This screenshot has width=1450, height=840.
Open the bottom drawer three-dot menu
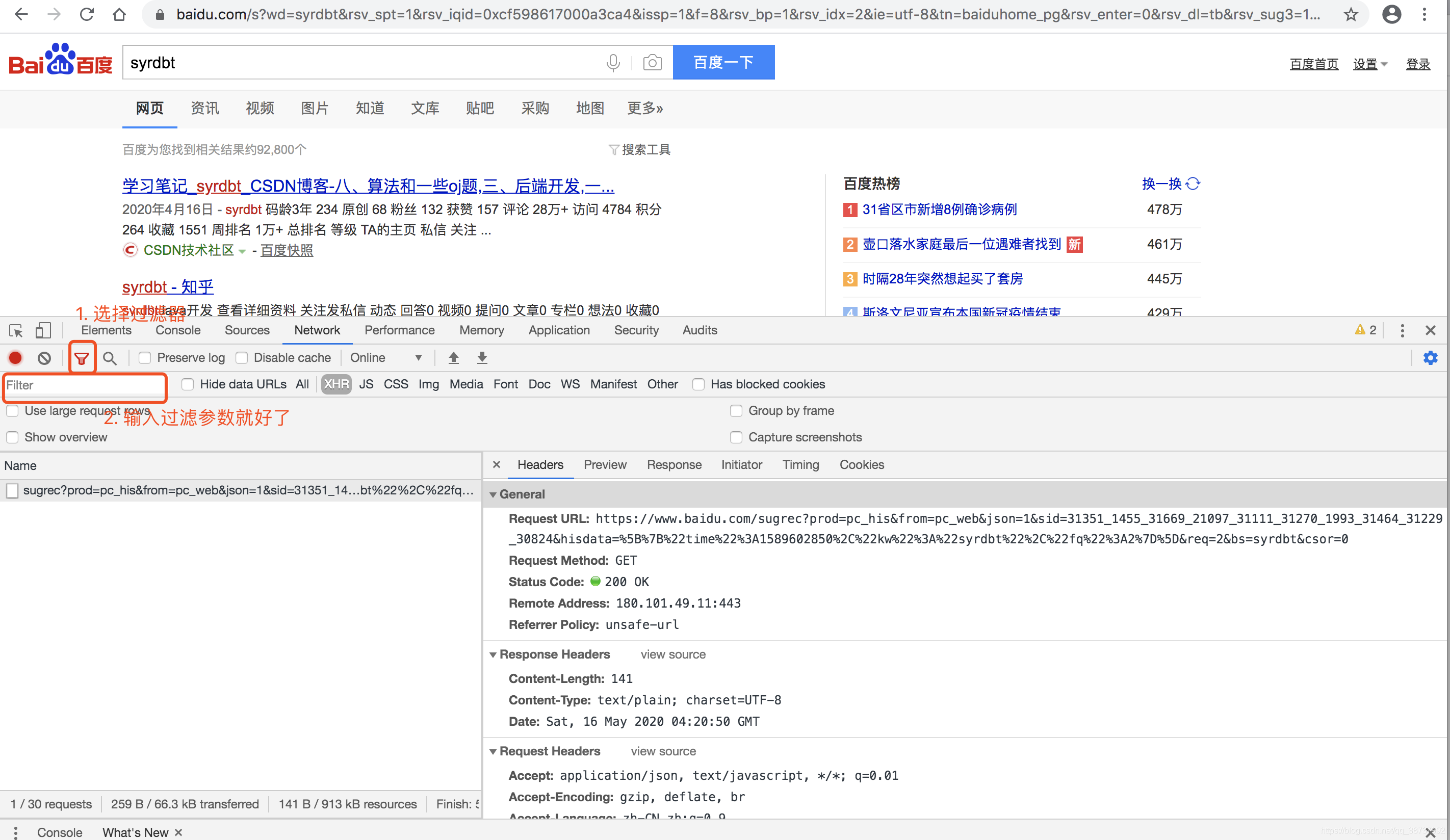[15, 832]
